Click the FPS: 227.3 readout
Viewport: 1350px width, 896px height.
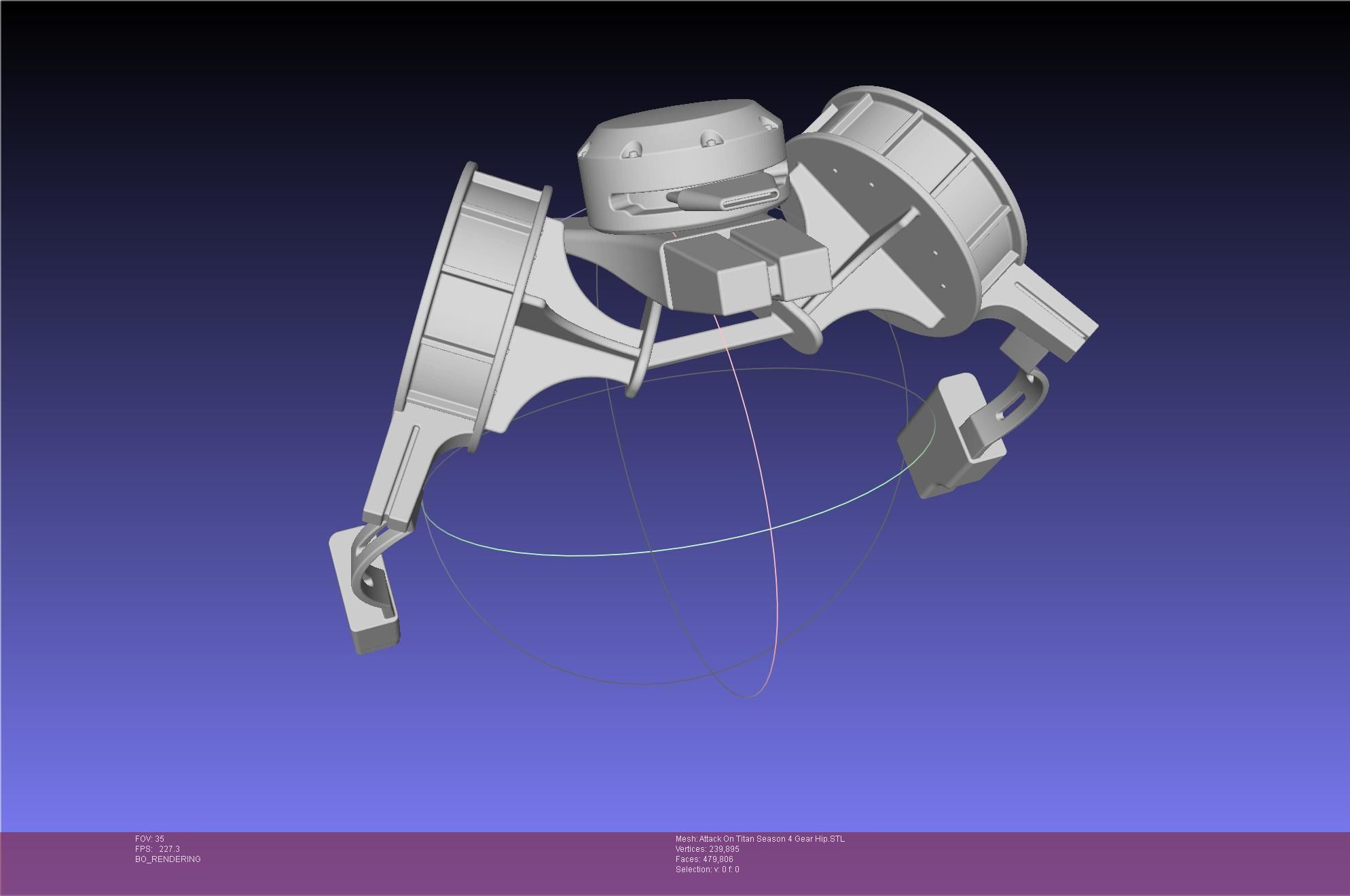pos(158,849)
